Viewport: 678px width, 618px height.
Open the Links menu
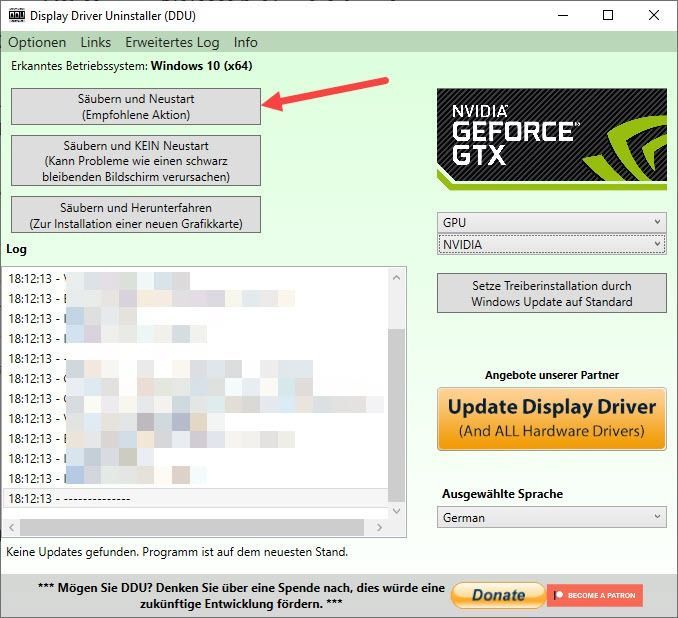click(96, 42)
